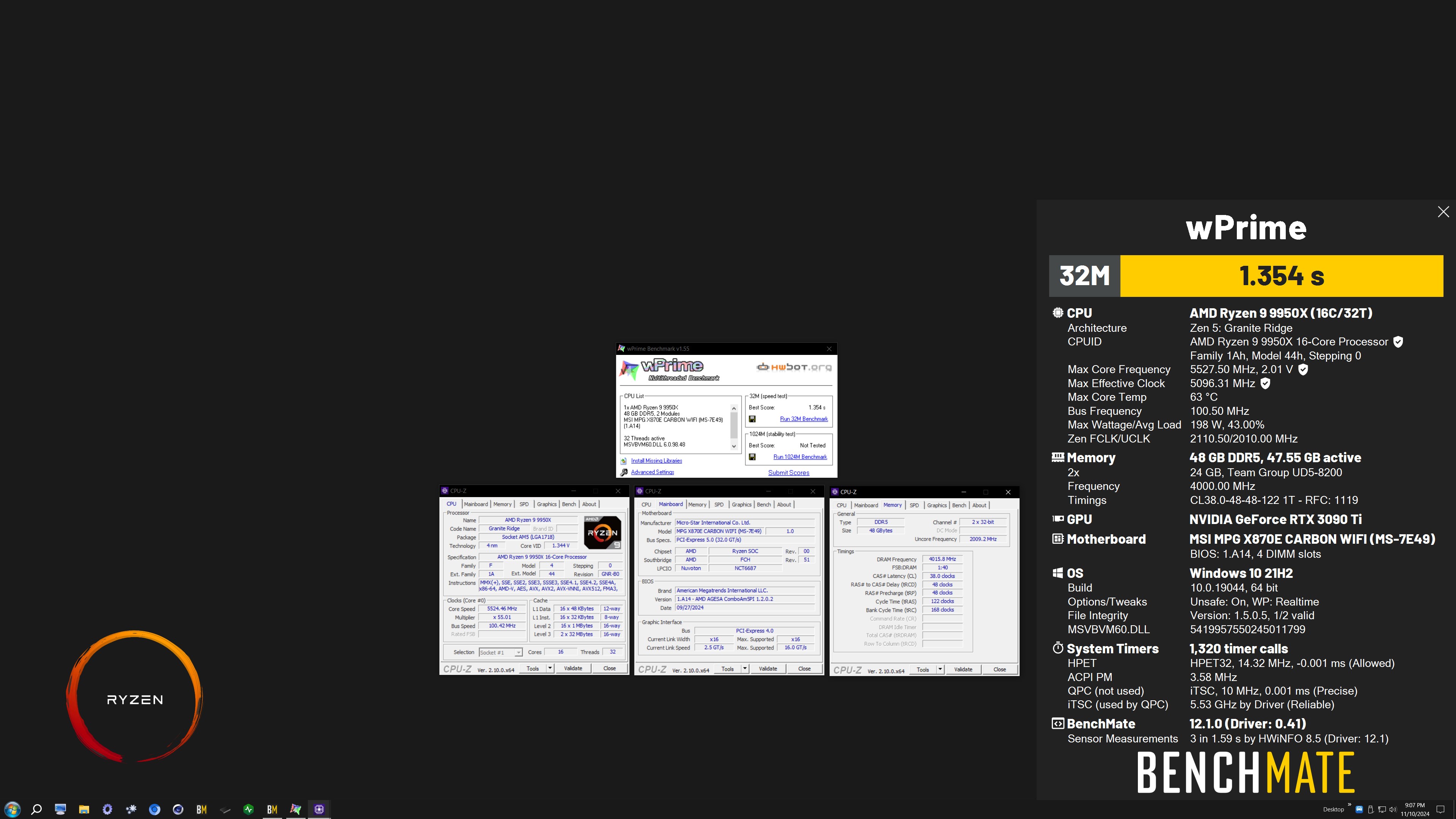1456x819 pixels.
Task: Click the Desktop toolbar label
Action: coord(1334,810)
